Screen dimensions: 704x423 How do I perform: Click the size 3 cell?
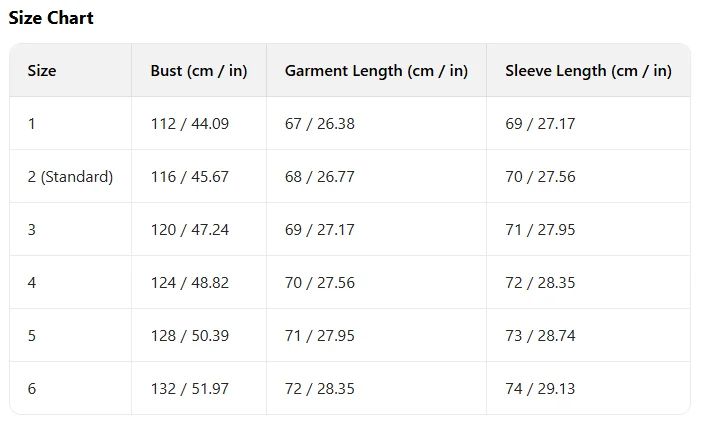[32, 230]
